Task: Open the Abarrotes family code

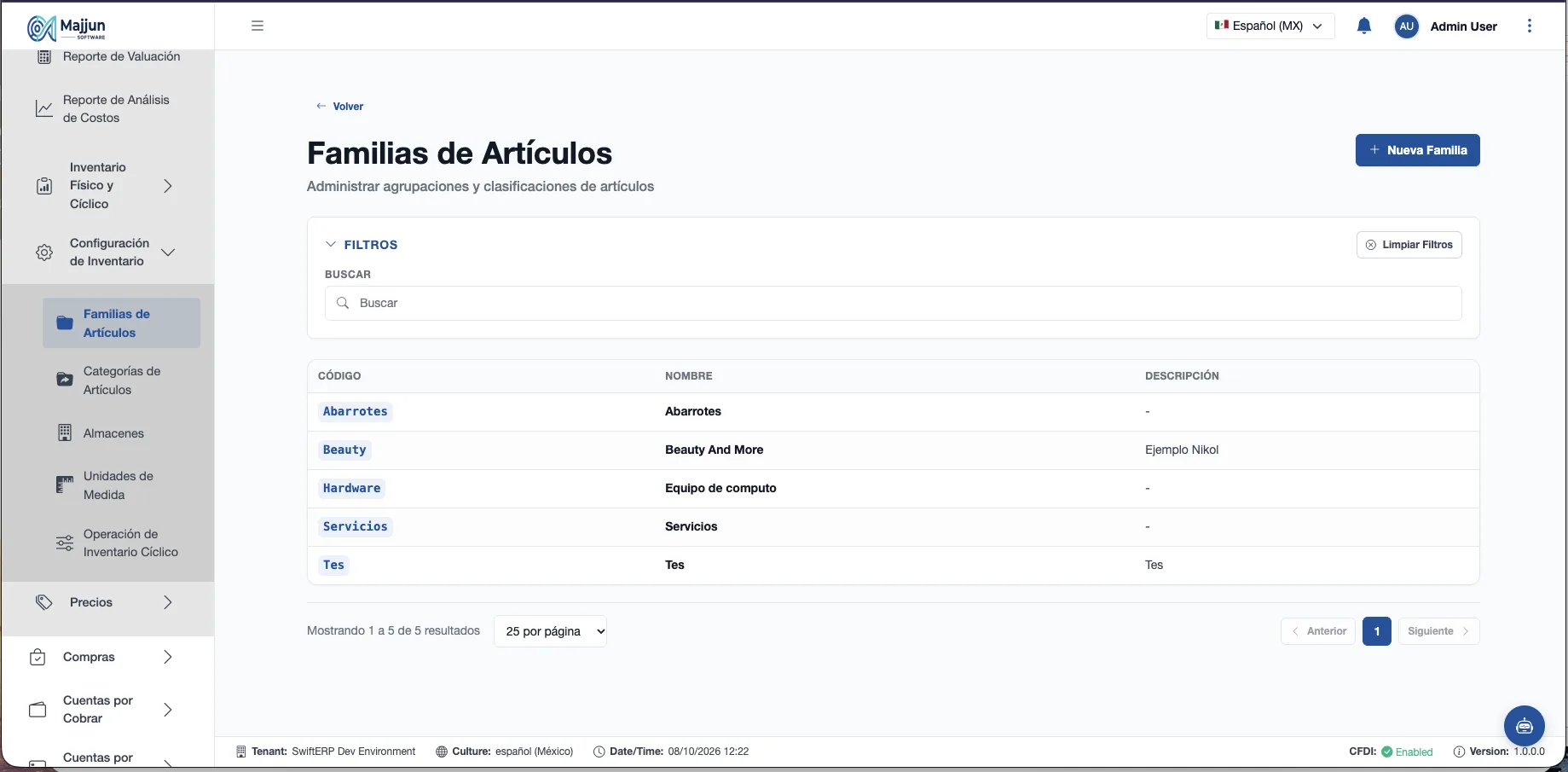Action: 355,411
